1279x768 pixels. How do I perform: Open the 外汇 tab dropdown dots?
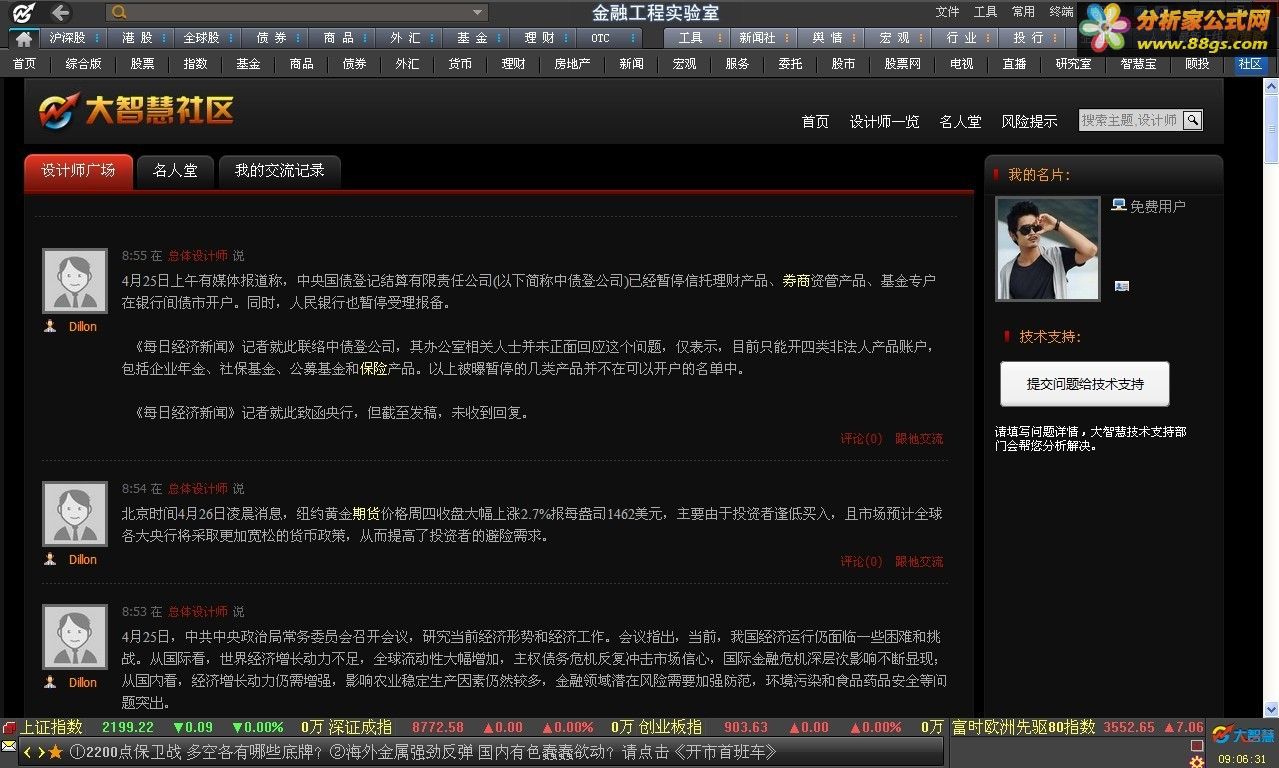434,38
